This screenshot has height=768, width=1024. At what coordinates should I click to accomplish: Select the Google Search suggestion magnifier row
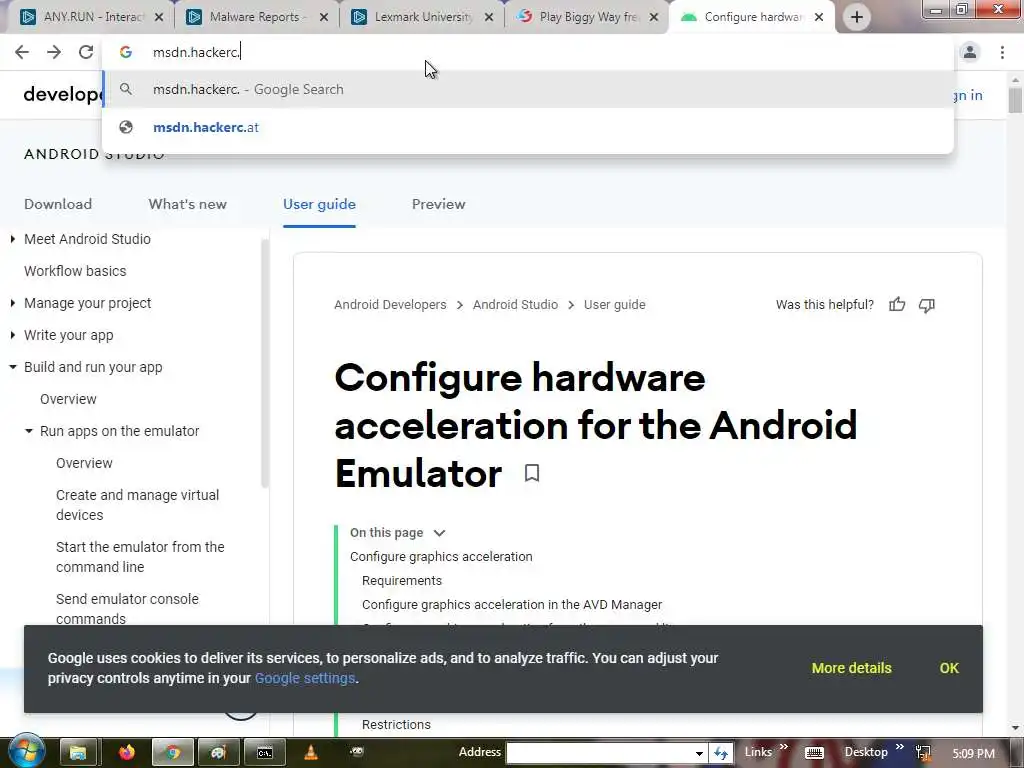(x=528, y=89)
